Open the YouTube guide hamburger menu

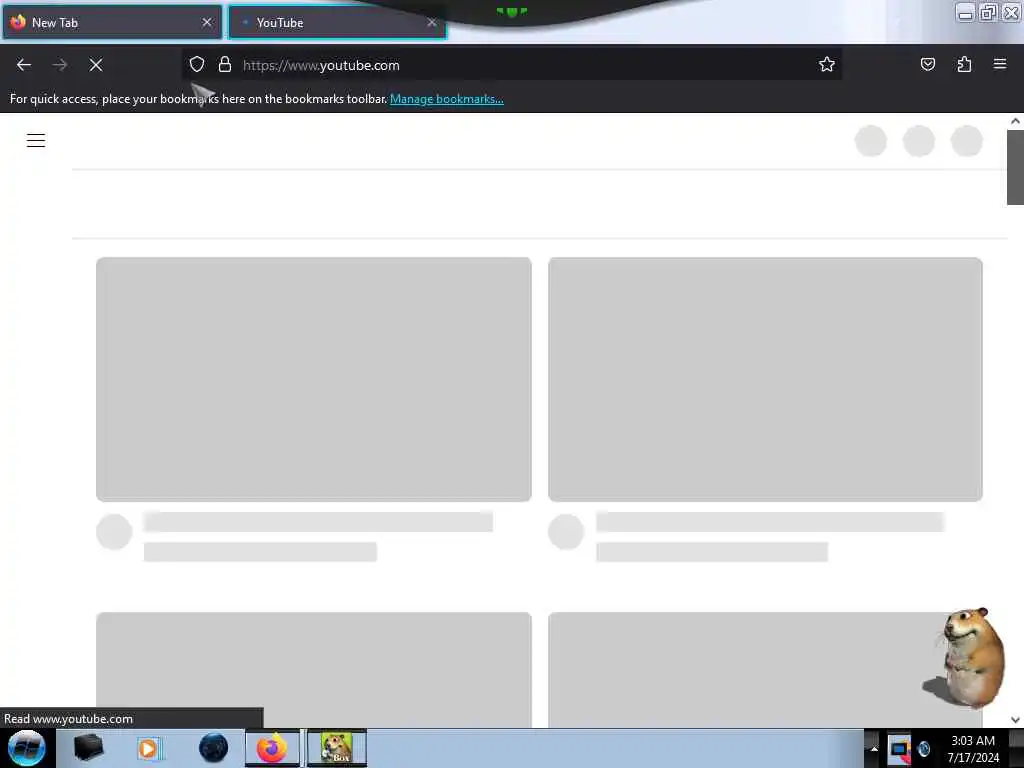click(36, 140)
